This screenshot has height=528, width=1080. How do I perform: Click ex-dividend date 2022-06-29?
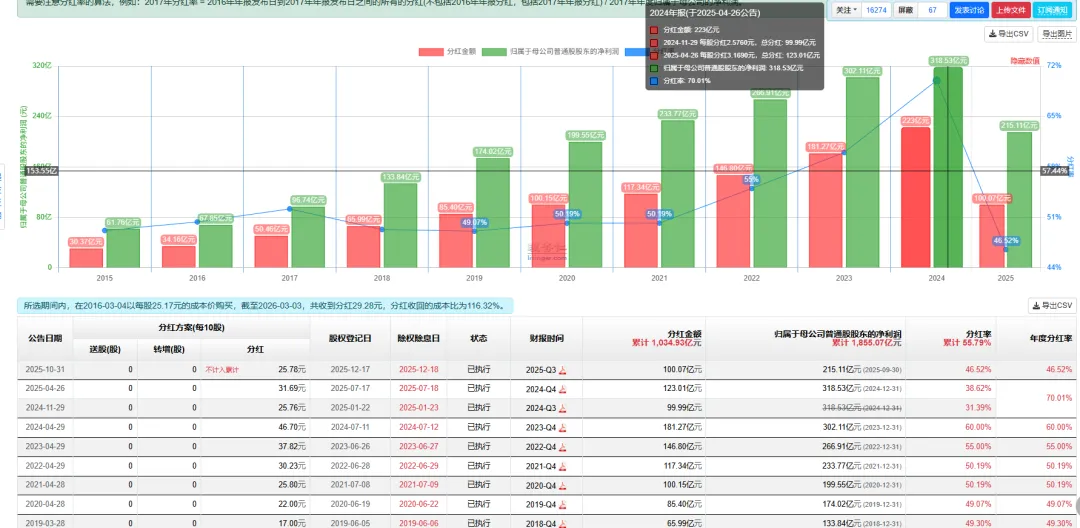(418, 465)
